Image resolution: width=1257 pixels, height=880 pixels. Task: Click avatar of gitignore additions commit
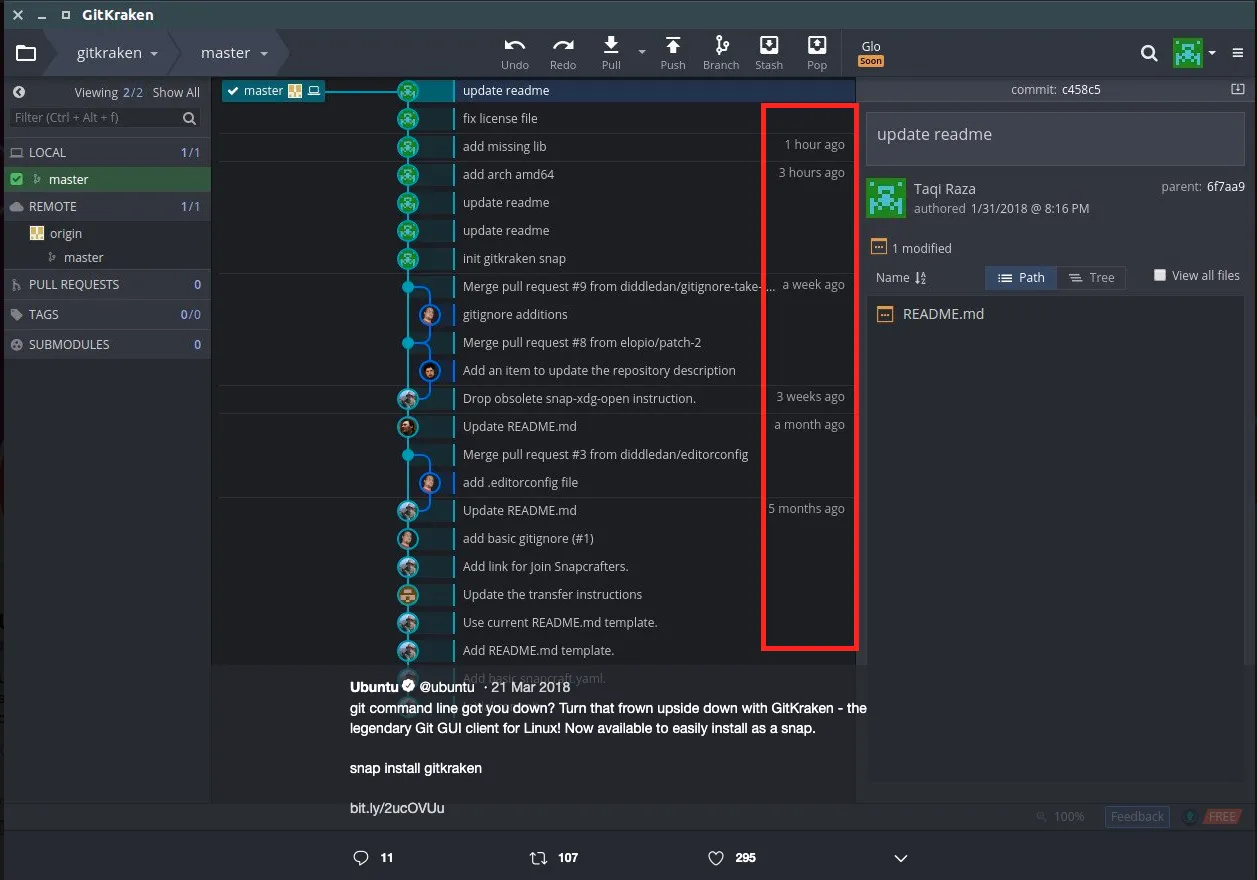[x=429, y=315]
